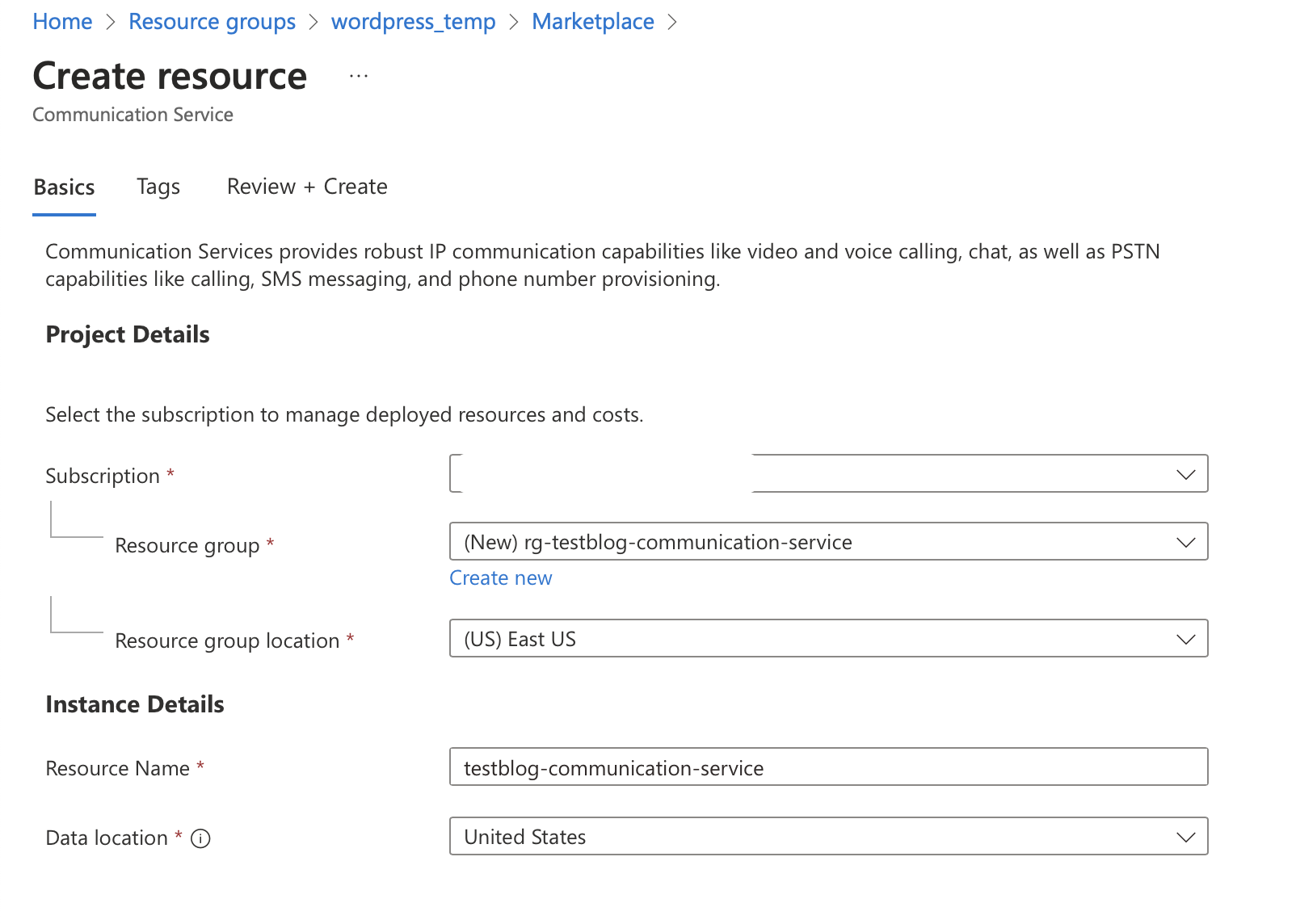Switch to the Tags tab
Viewport: 1296px width, 924px height.
pos(158,187)
